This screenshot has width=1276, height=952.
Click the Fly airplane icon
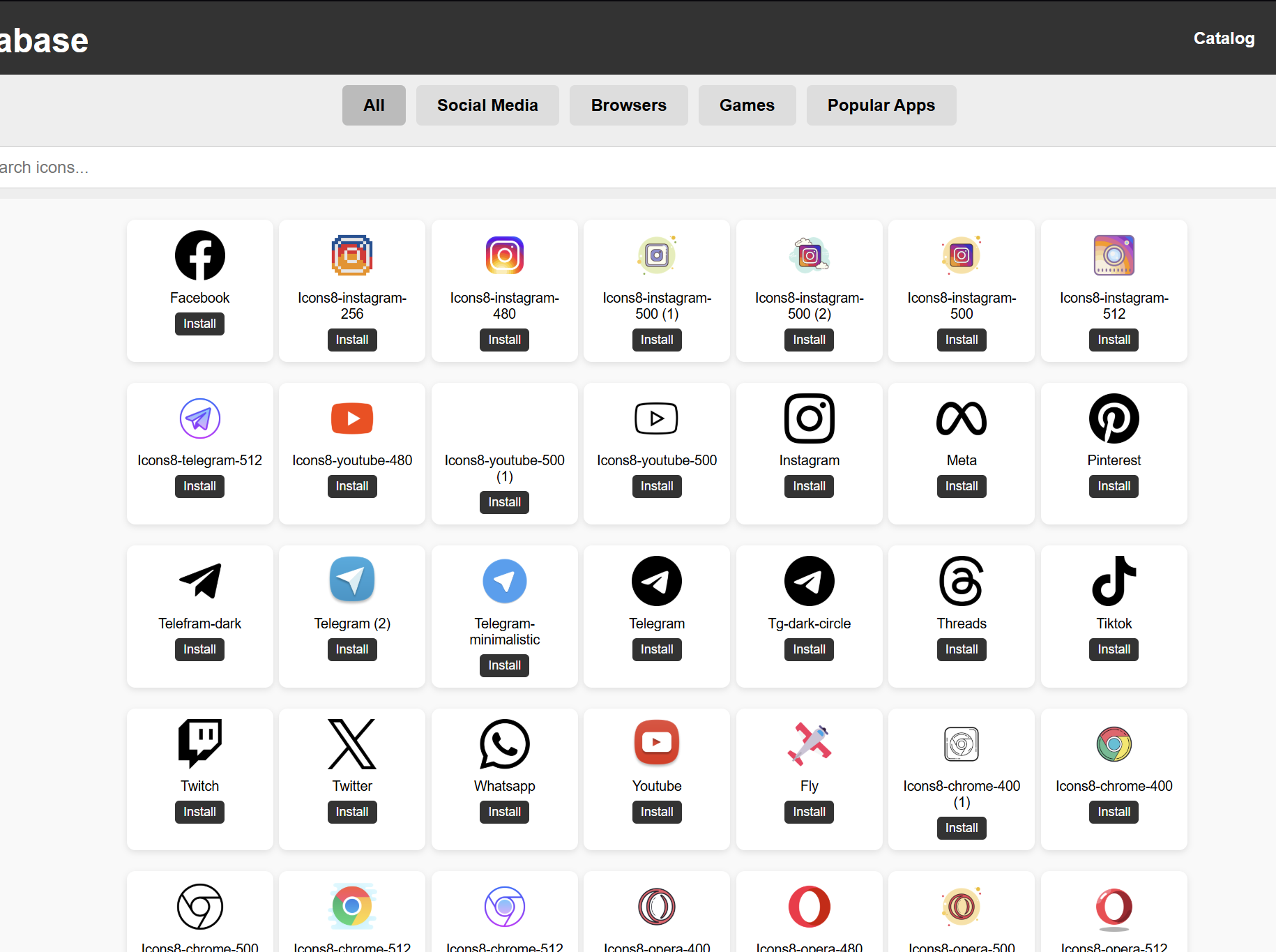[x=809, y=743]
